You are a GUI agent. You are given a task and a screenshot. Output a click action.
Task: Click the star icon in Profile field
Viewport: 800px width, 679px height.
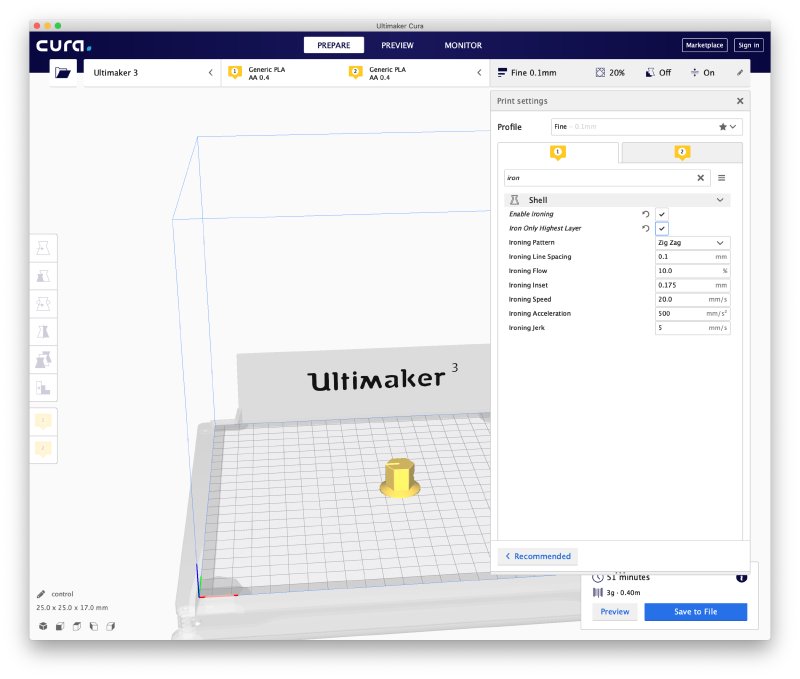coord(723,127)
